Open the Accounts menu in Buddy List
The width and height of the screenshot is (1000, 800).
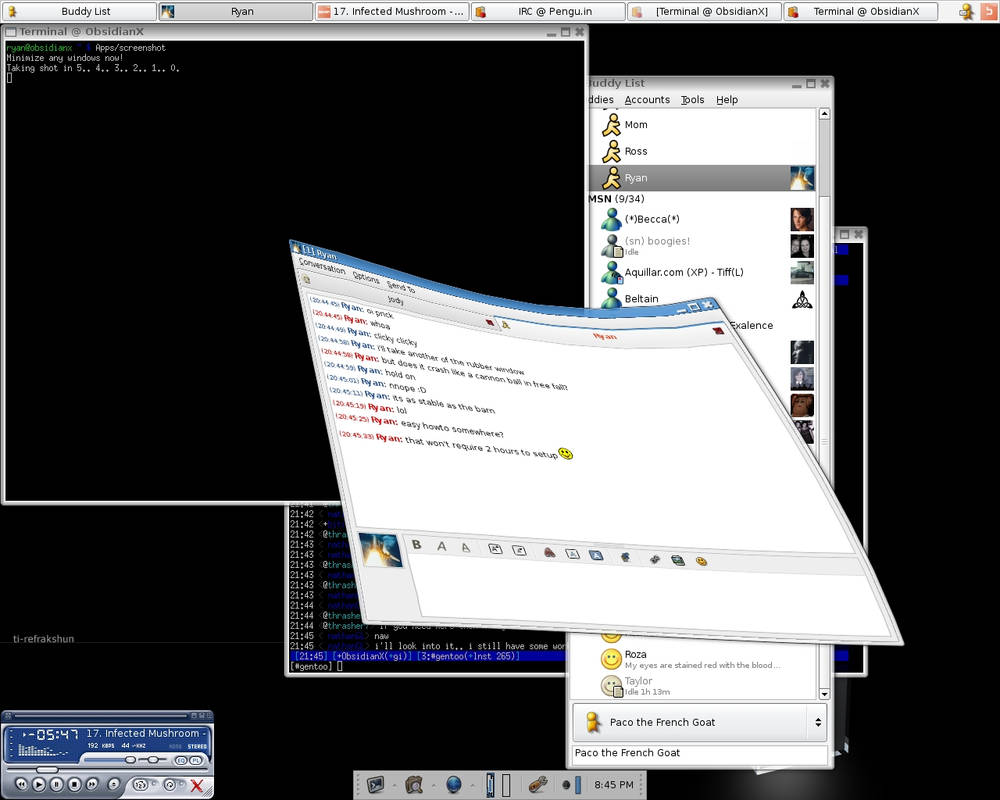pos(647,100)
